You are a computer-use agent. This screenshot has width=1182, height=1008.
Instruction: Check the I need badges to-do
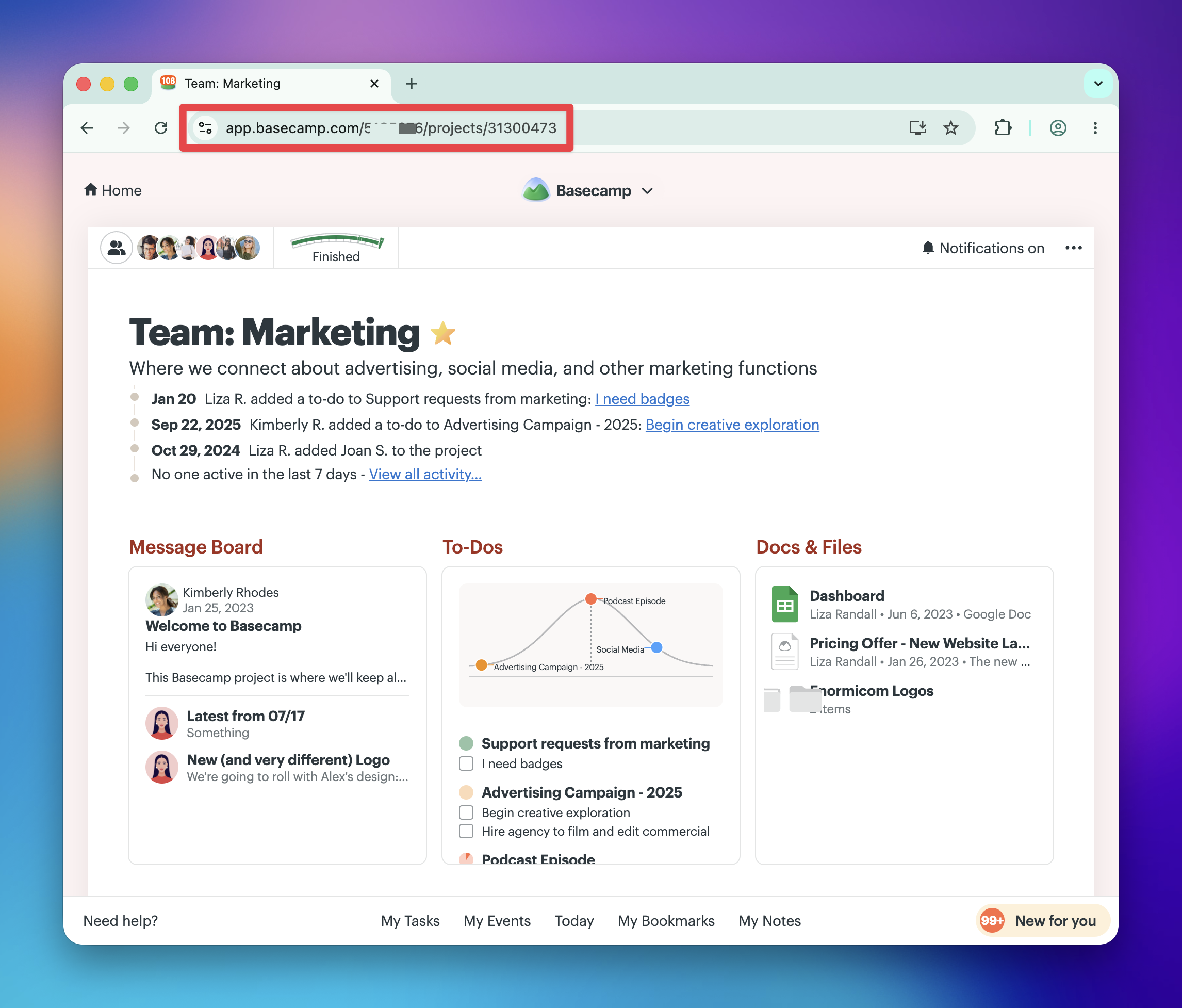[x=466, y=763]
